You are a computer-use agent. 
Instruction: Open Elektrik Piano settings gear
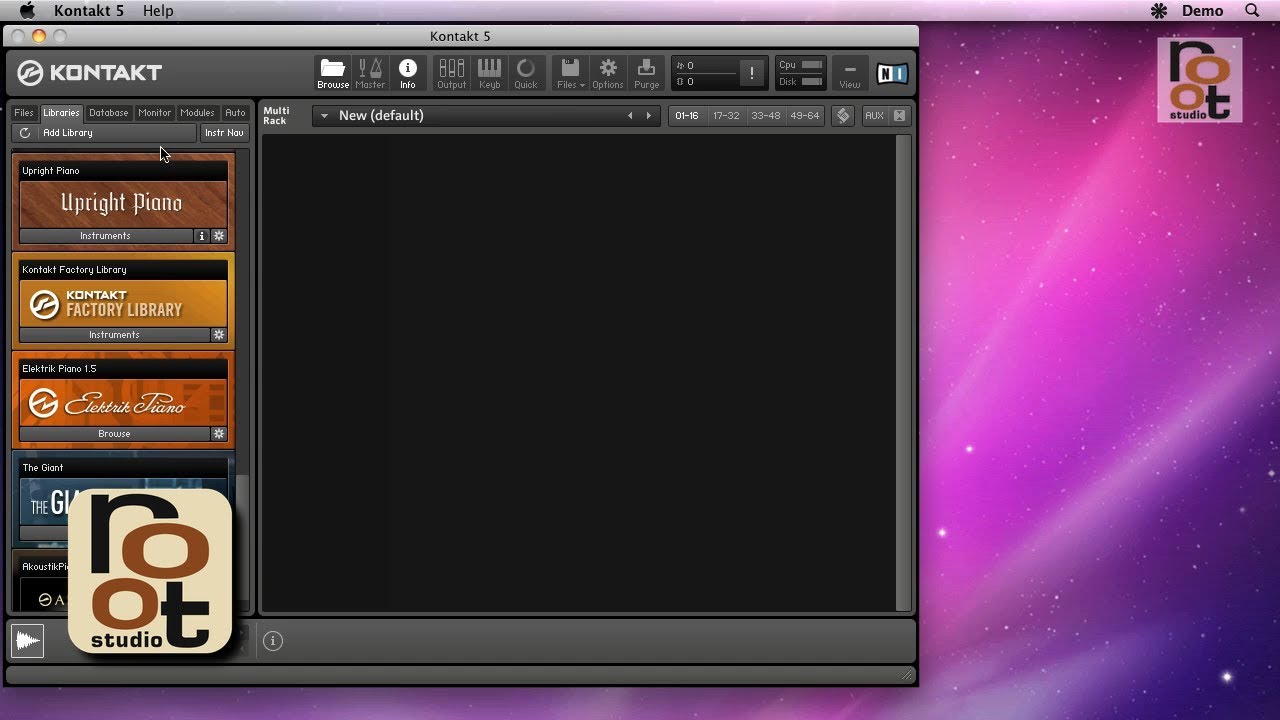219,434
